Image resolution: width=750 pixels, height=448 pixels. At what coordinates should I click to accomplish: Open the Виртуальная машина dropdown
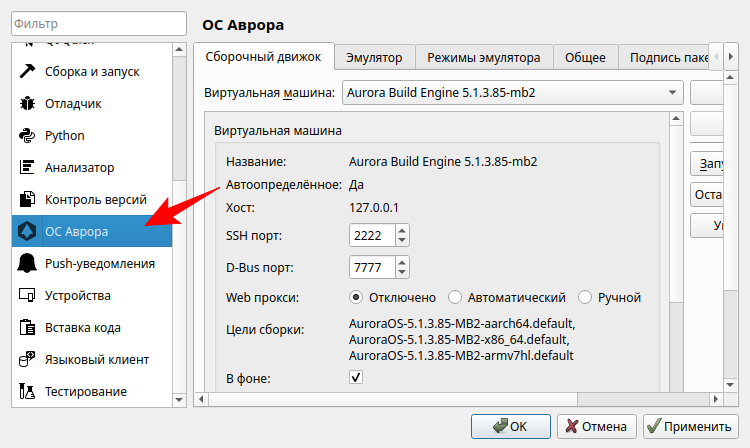513,92
